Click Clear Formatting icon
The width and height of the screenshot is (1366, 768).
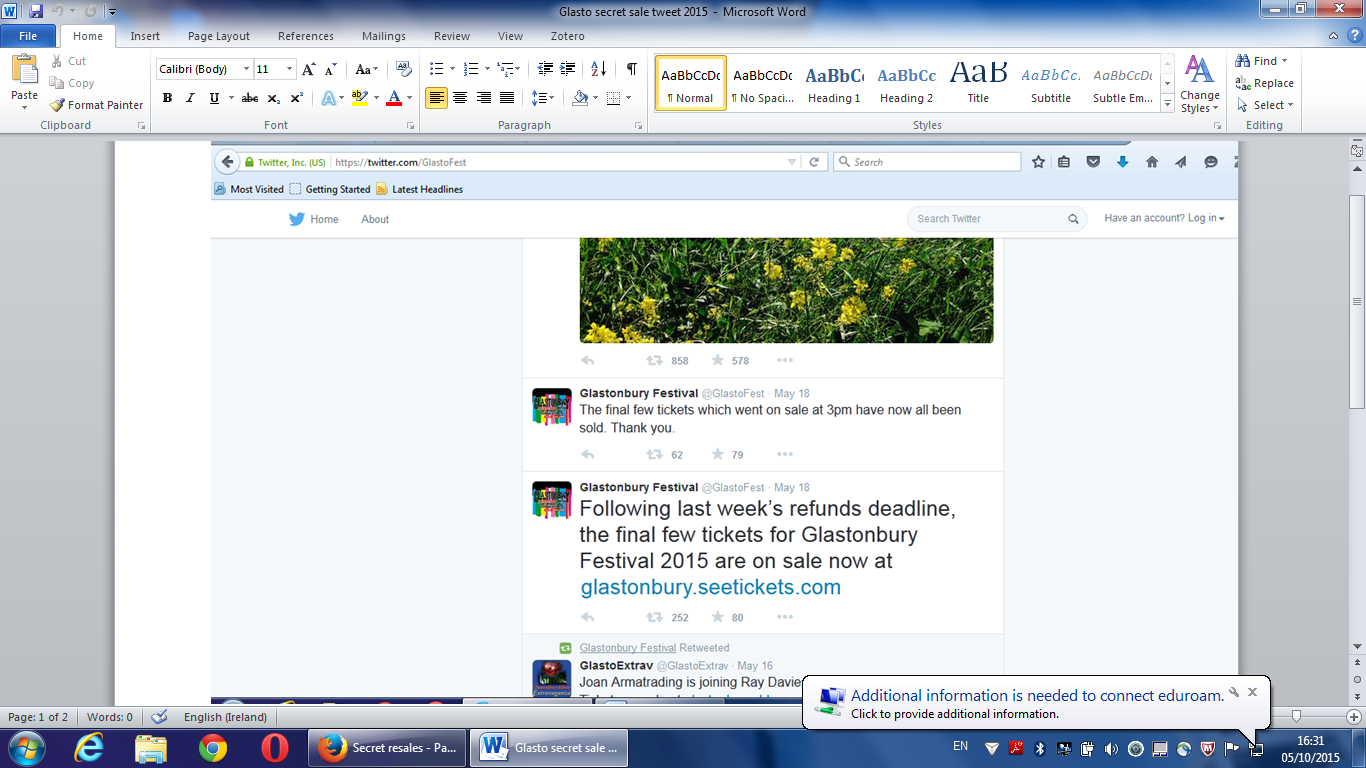(x=404, y=69)
